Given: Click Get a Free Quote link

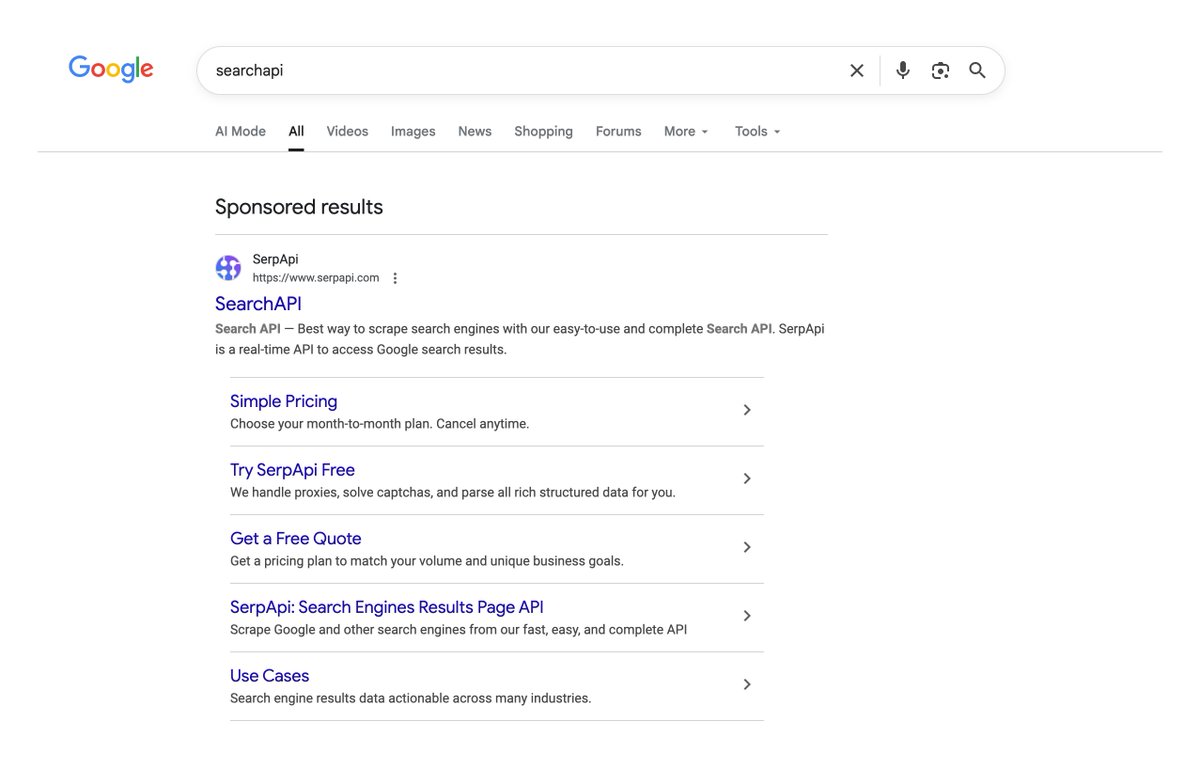Looking at the screenshot, I should [295, 538].
